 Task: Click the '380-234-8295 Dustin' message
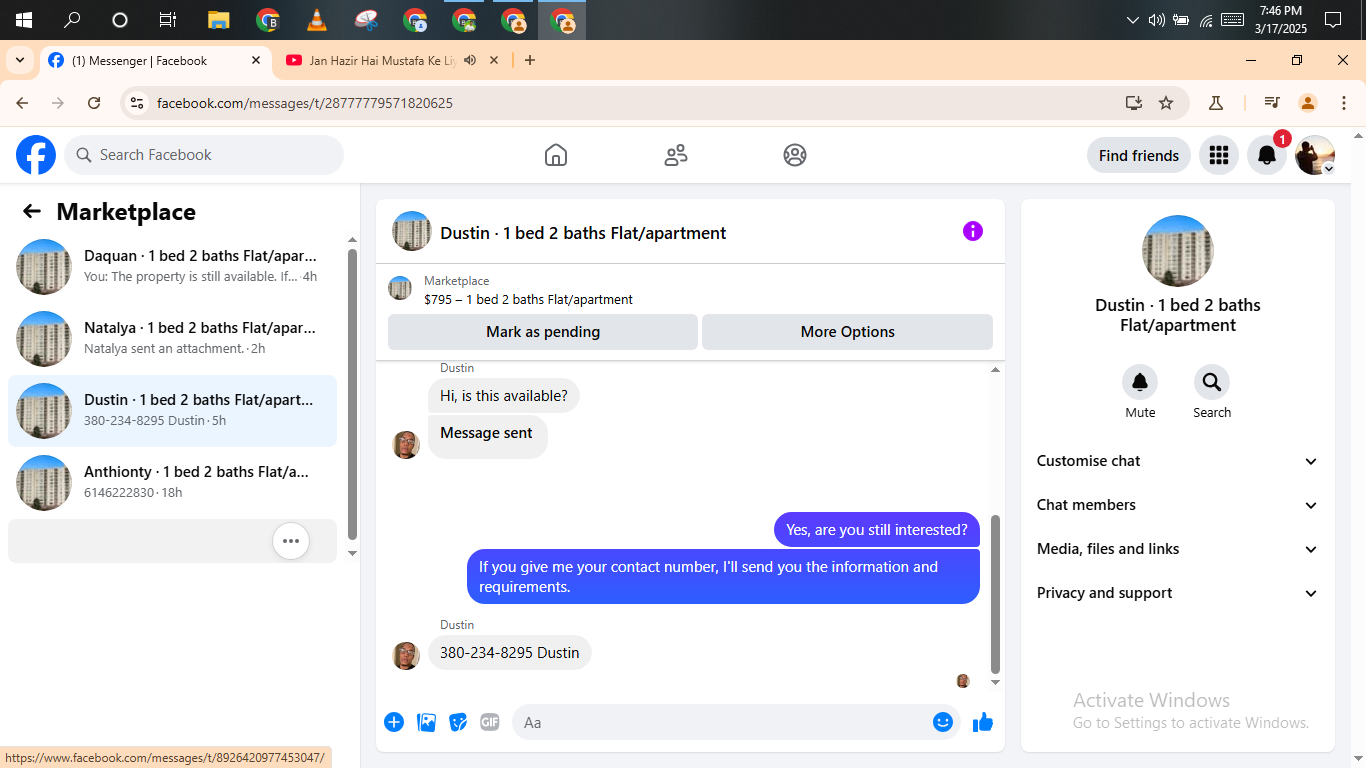510,653
